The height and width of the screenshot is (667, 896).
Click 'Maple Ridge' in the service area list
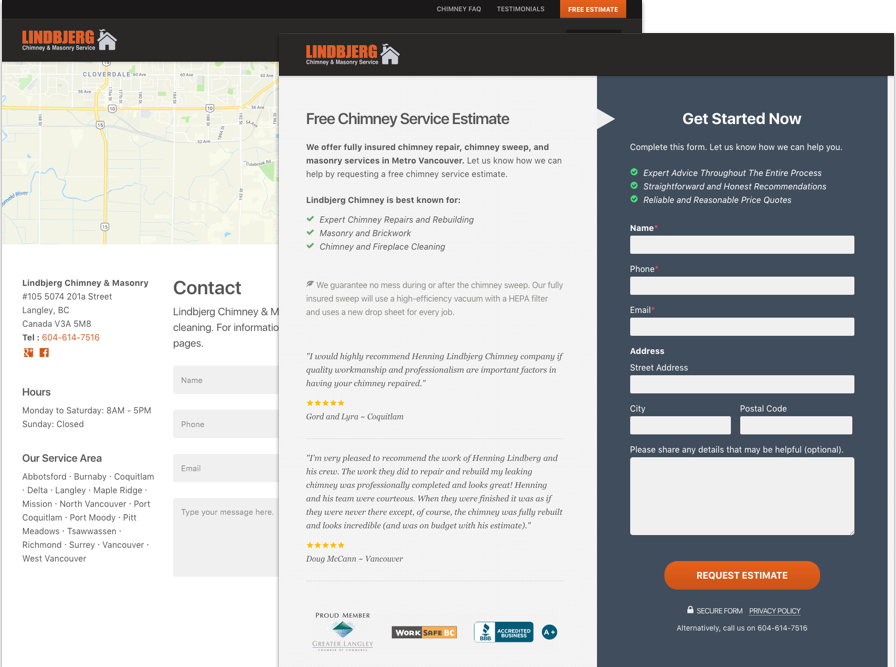click(x=118, y=490)
